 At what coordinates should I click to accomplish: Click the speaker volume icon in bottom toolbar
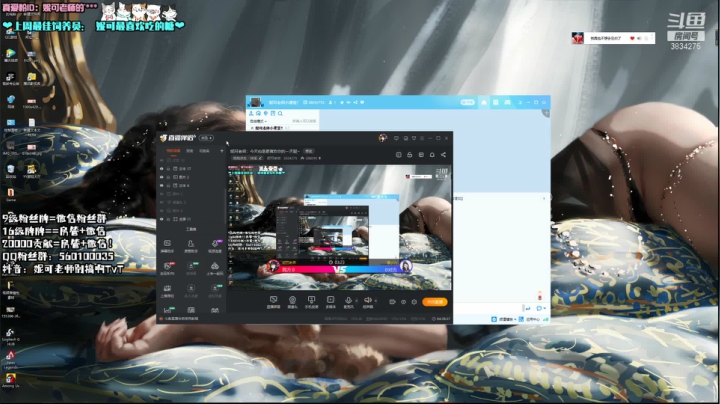pyautogui.click(x=367, y=300)
